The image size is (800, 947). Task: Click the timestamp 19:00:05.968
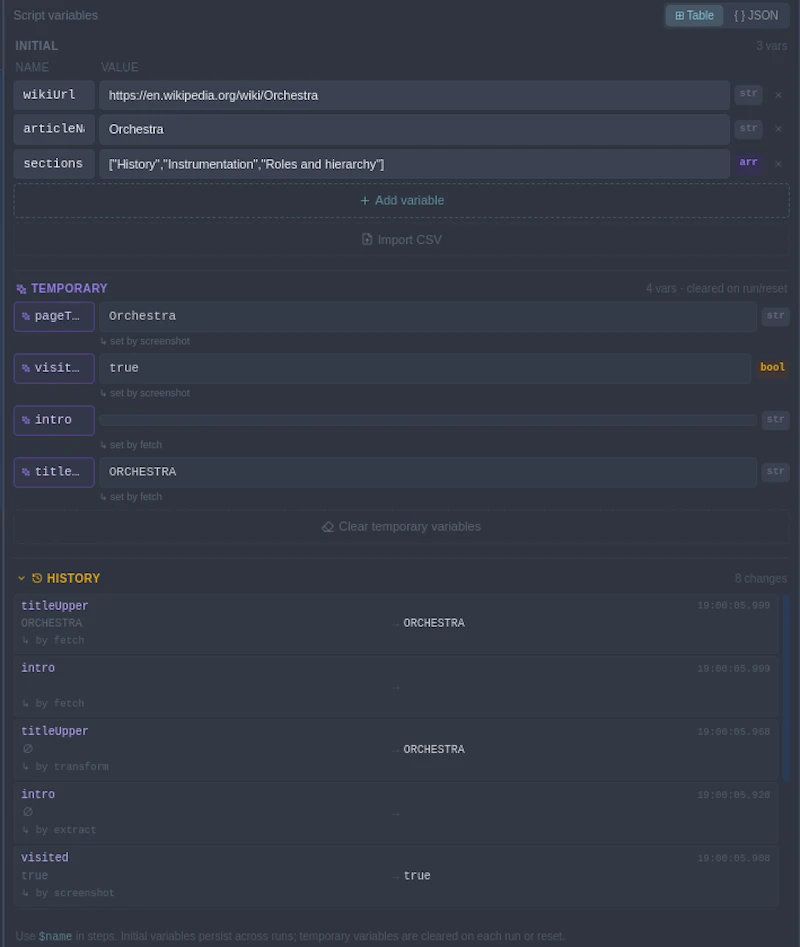point(733,732)
